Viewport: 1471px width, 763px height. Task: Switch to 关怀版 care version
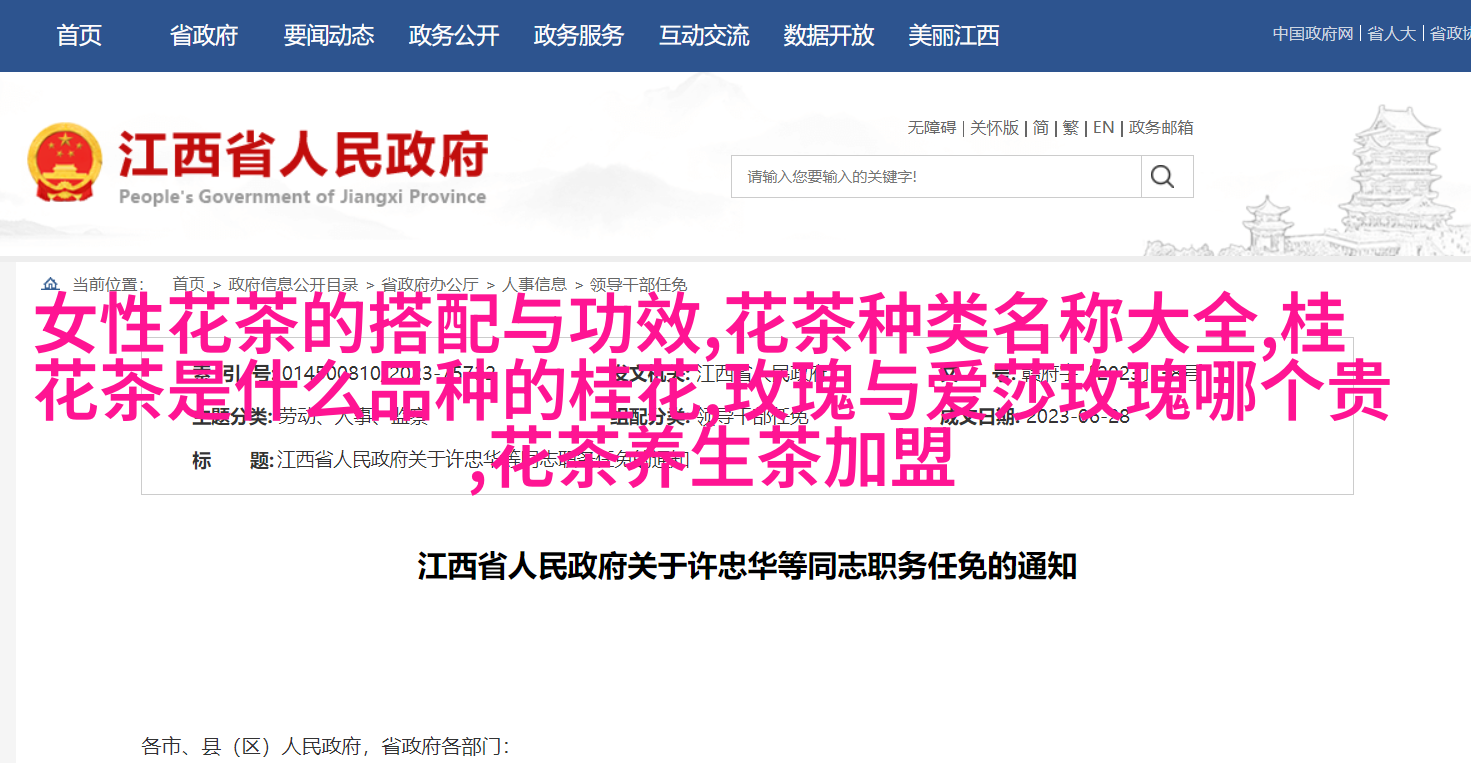(995, 128)
